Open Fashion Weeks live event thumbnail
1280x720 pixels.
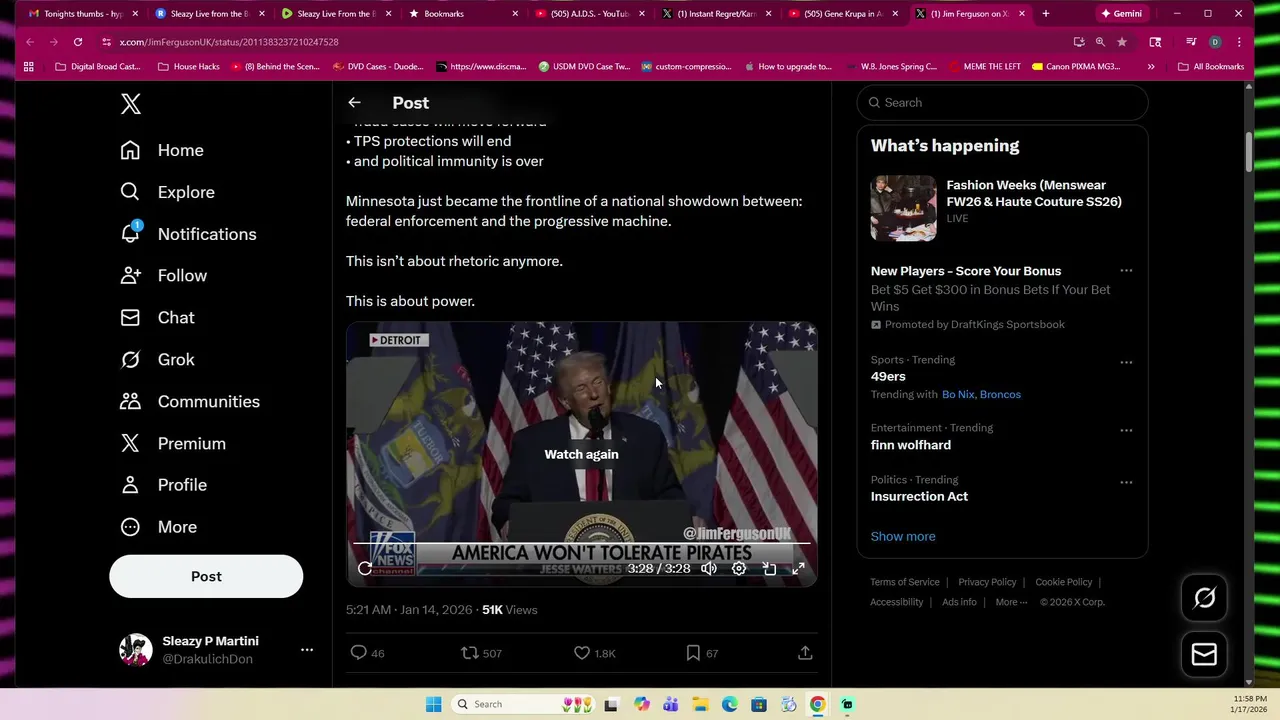coord(903,208)
